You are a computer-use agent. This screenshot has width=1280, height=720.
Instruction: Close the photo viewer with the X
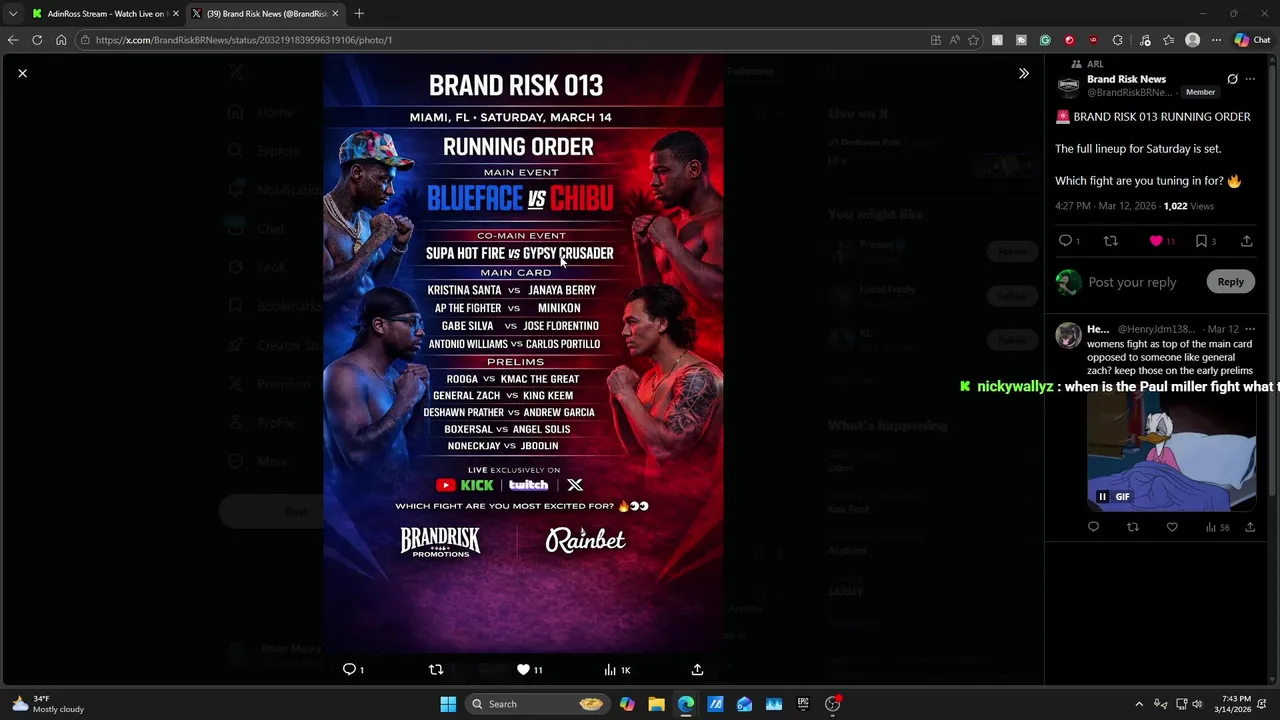click(22, 73)
